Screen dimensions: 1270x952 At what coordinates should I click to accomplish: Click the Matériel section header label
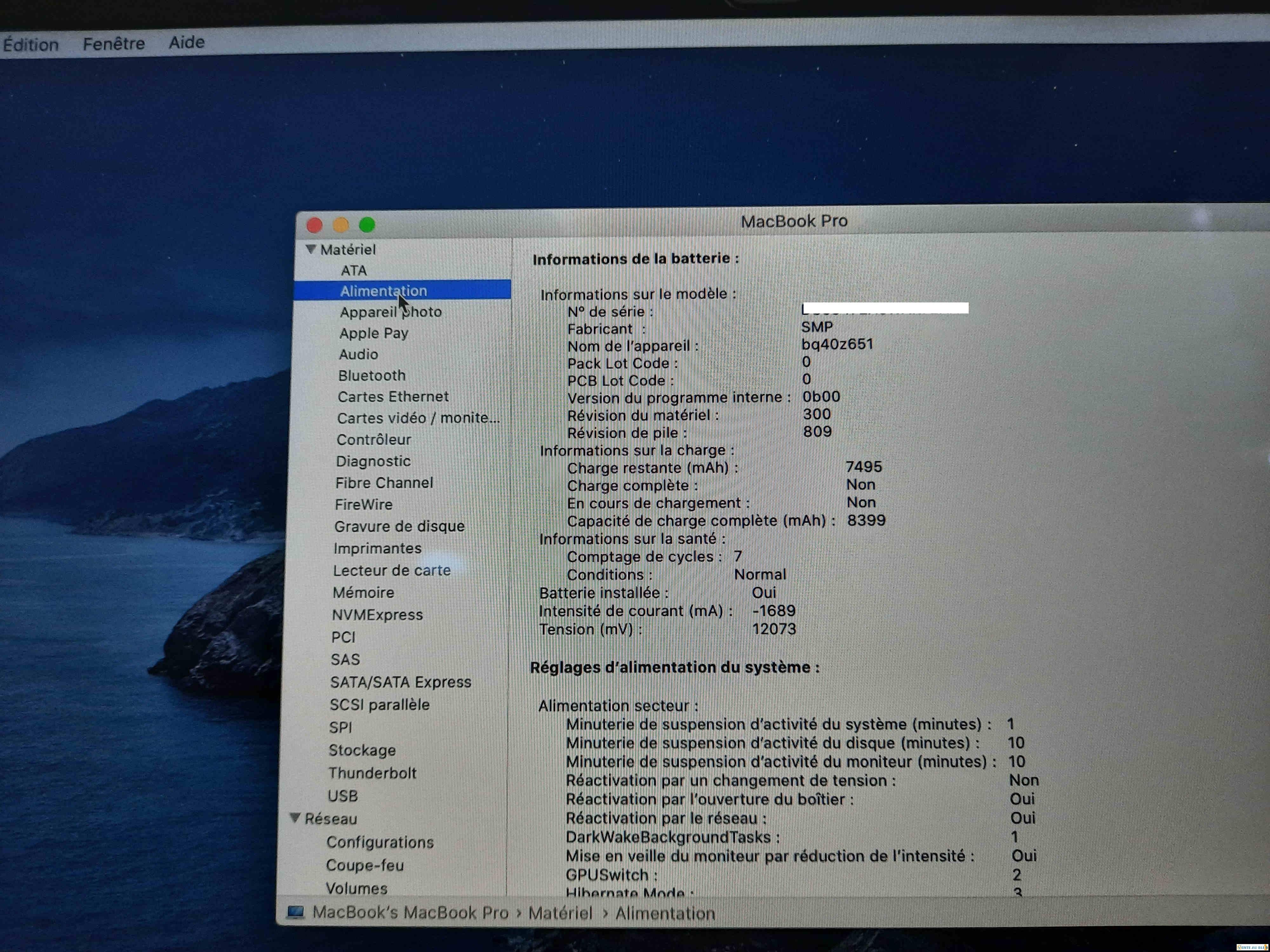click(x=348, y=250)
